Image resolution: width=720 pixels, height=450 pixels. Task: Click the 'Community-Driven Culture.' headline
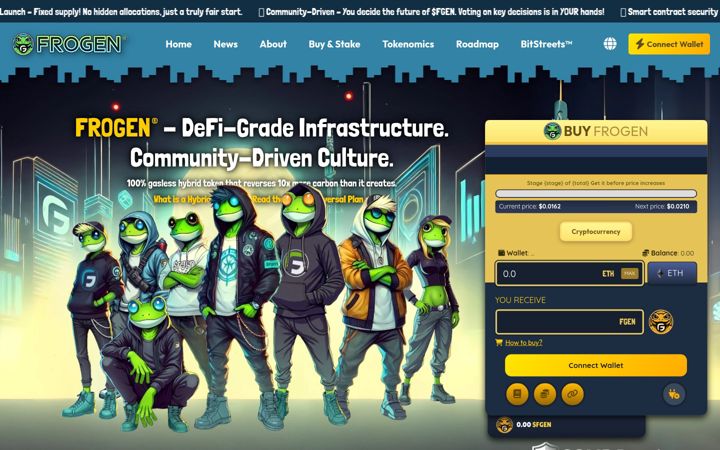pyautogui.click(x=262, y=158)
